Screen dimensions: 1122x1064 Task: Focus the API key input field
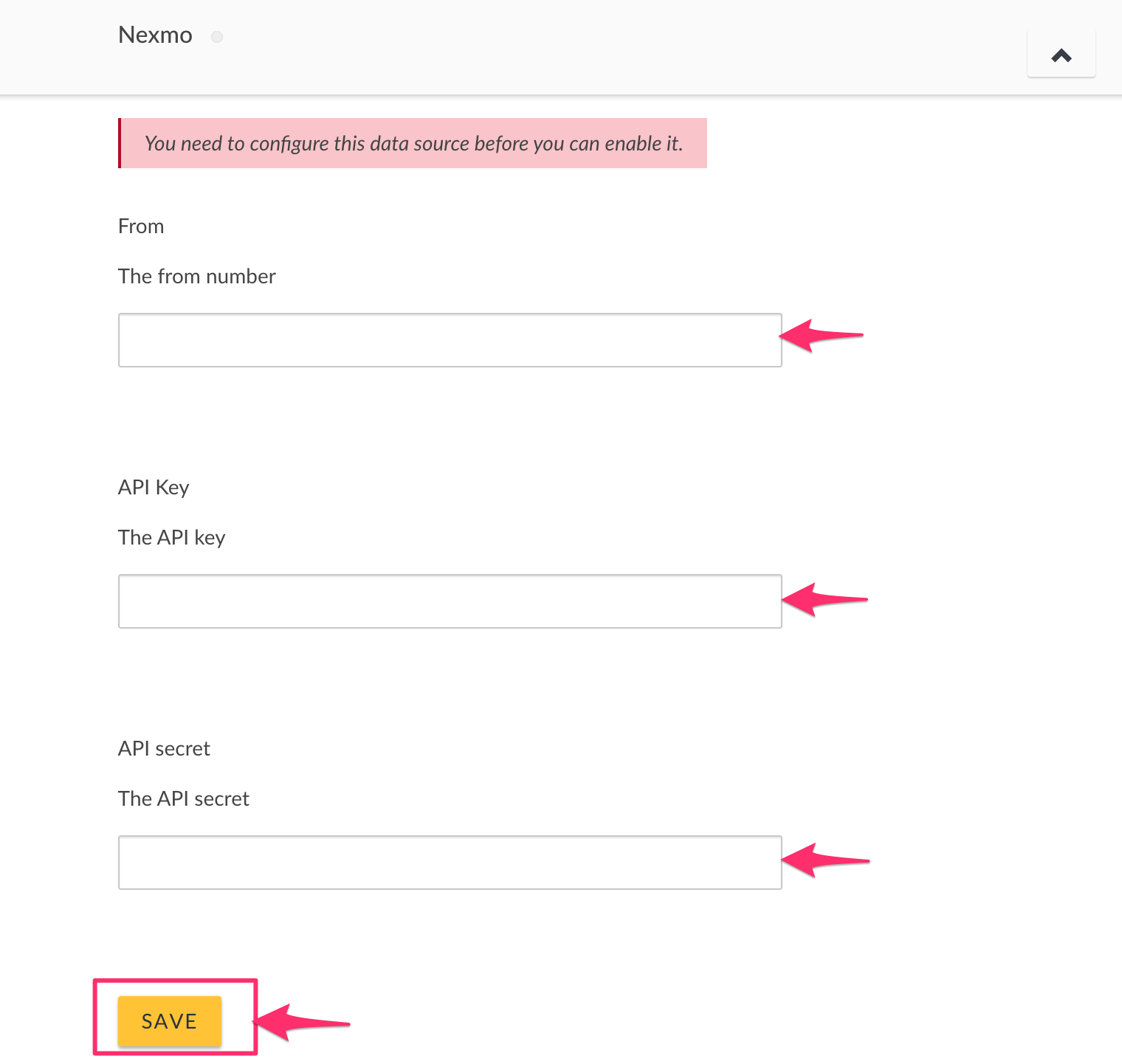[450, 601]
